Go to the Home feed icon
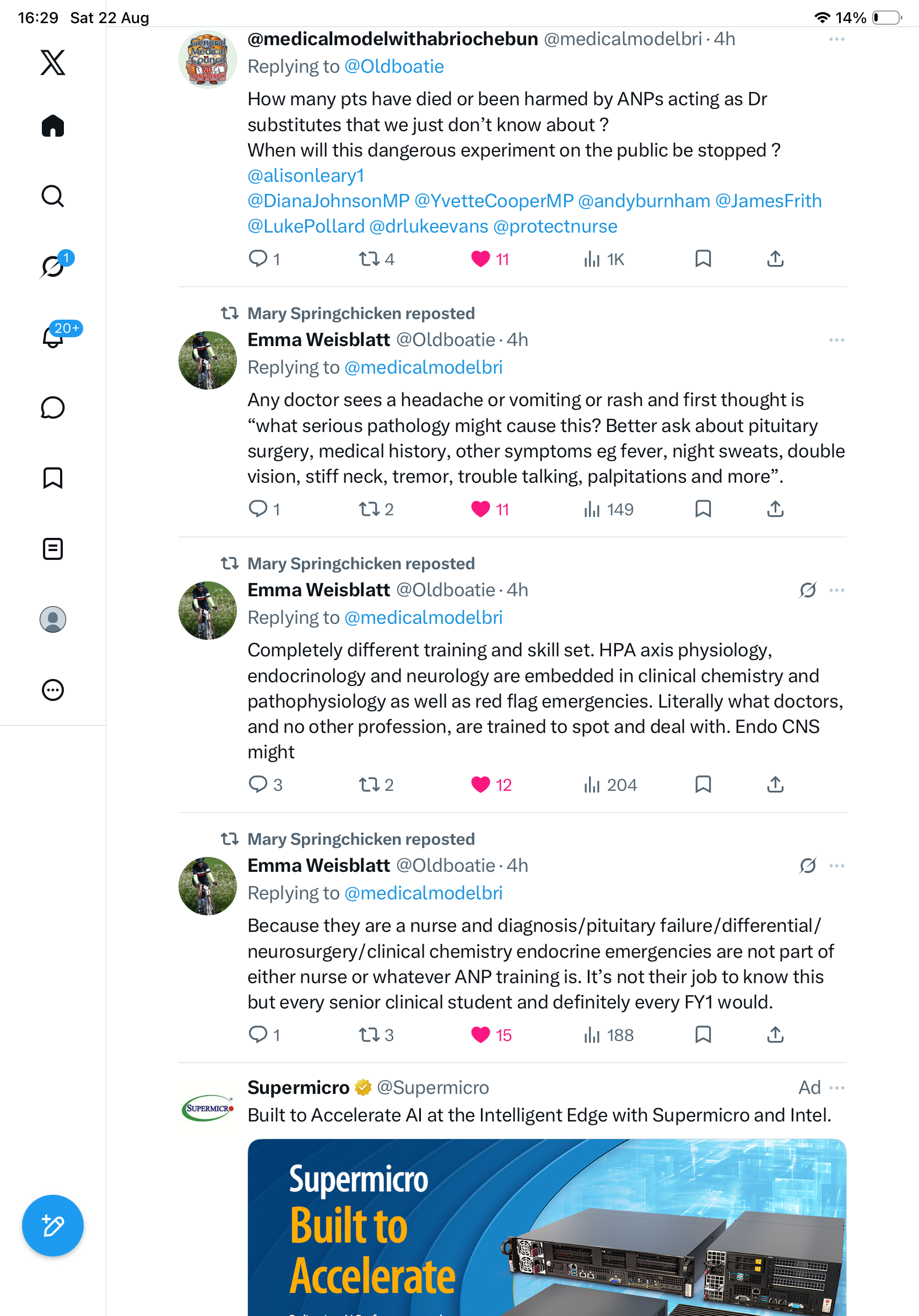The height and width of the screenshot is (1316, 919). click(53, 126)
